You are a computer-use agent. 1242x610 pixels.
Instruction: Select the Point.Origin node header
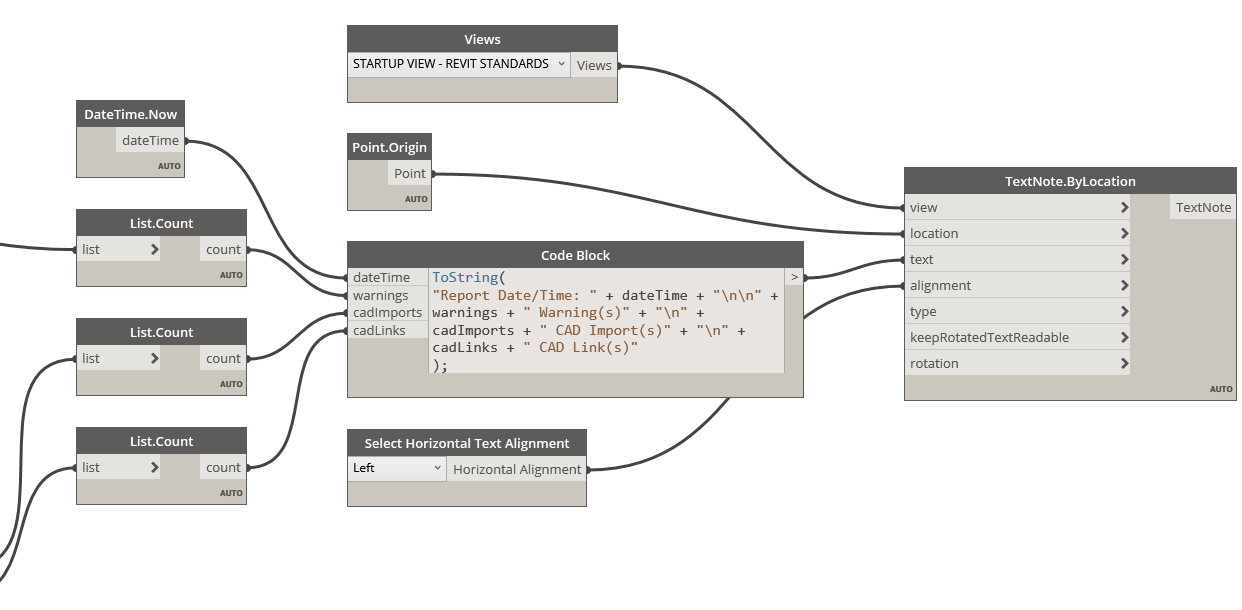click(x=389, y=147)
